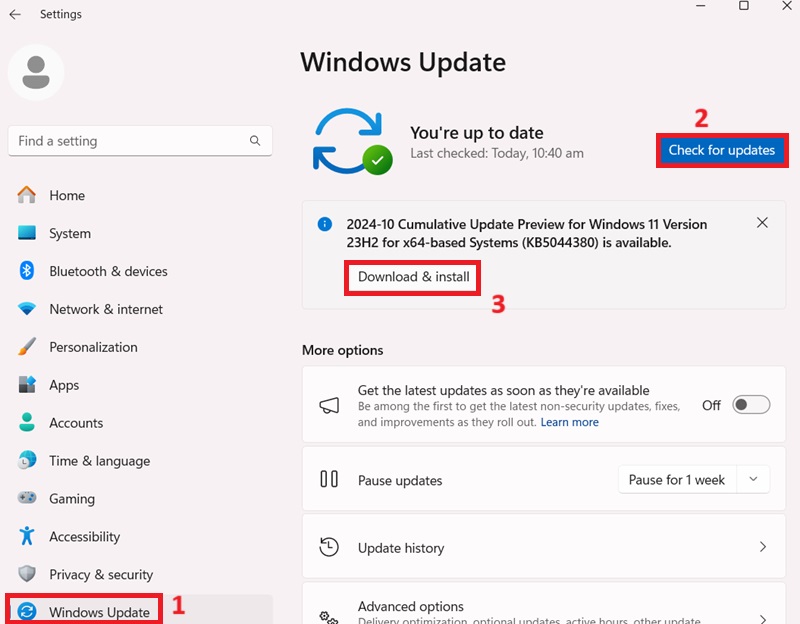Minimize the Settings window
Viewport: 800px width, 624px height.
(x=701, y=6)
